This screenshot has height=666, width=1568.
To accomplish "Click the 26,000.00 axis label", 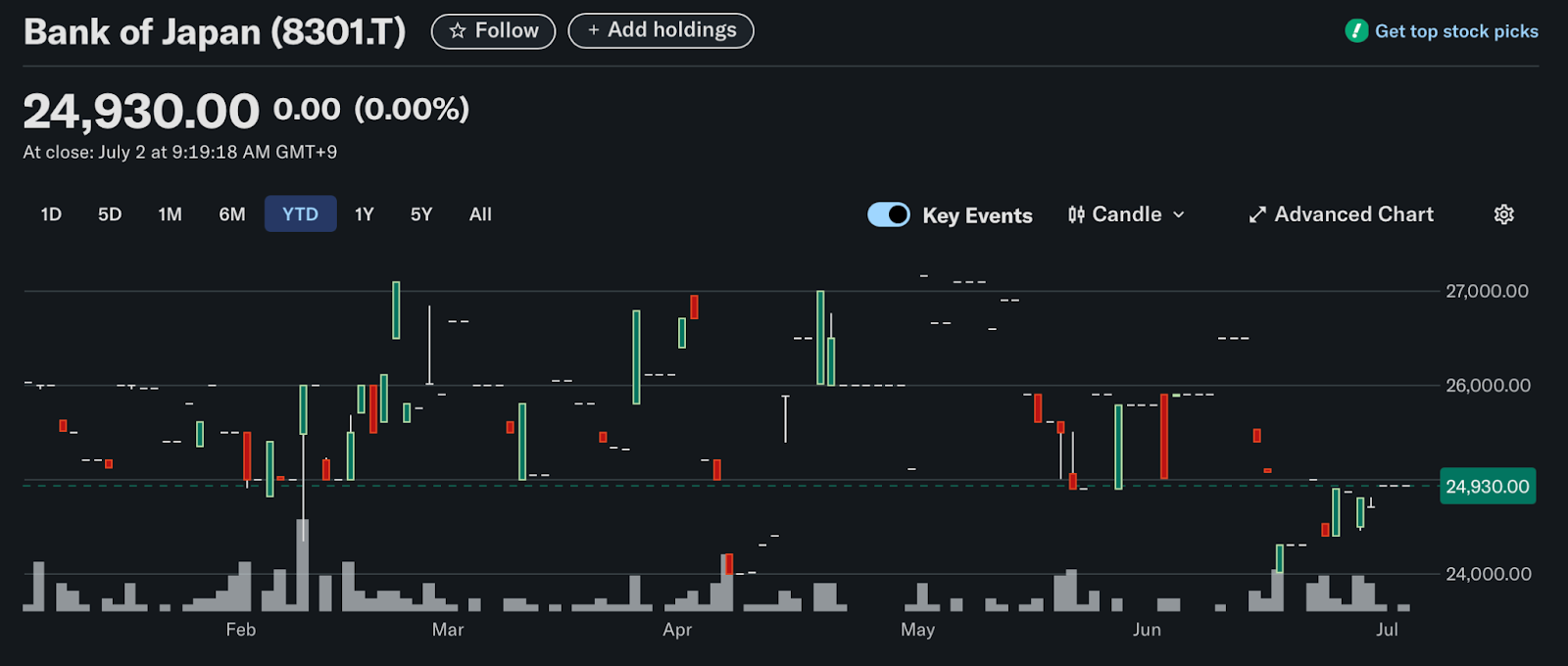I will (x=1488, y=386).
